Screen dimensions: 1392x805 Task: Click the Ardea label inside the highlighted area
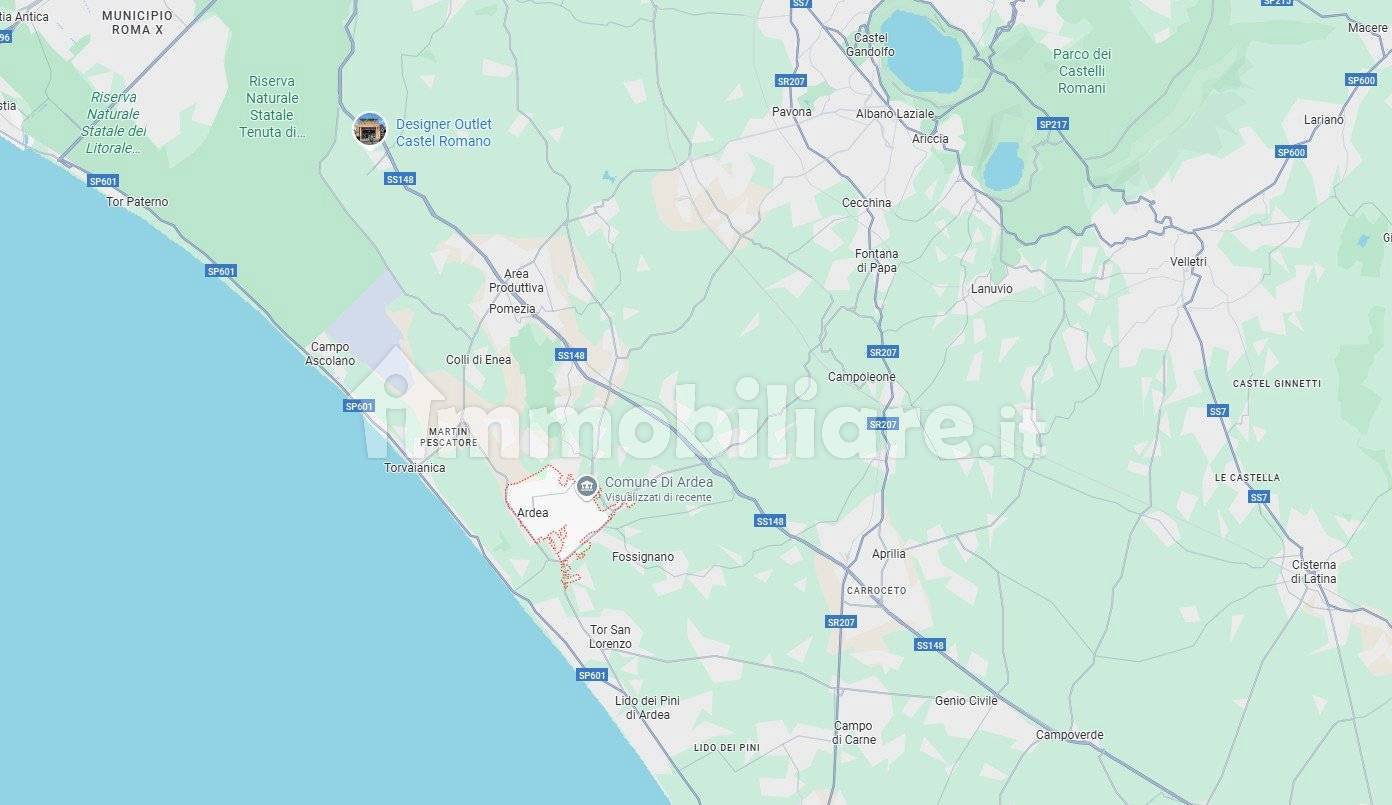click(x=533, y=513)
